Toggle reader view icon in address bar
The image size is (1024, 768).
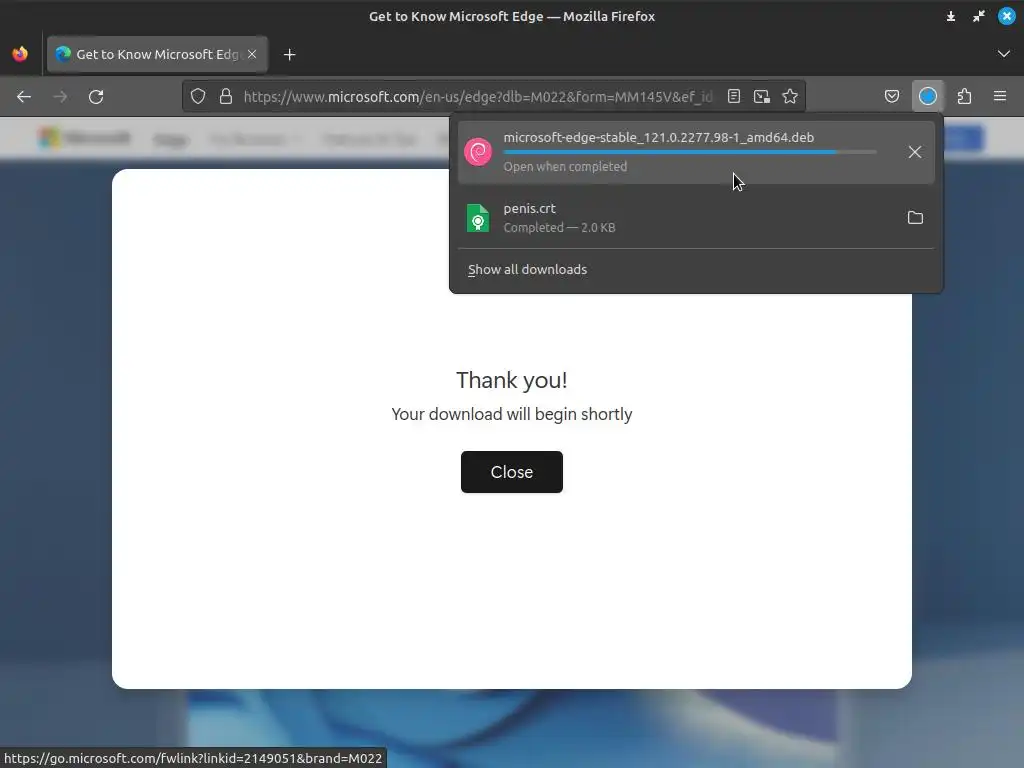pyautogui.click(x=734, y=97)
